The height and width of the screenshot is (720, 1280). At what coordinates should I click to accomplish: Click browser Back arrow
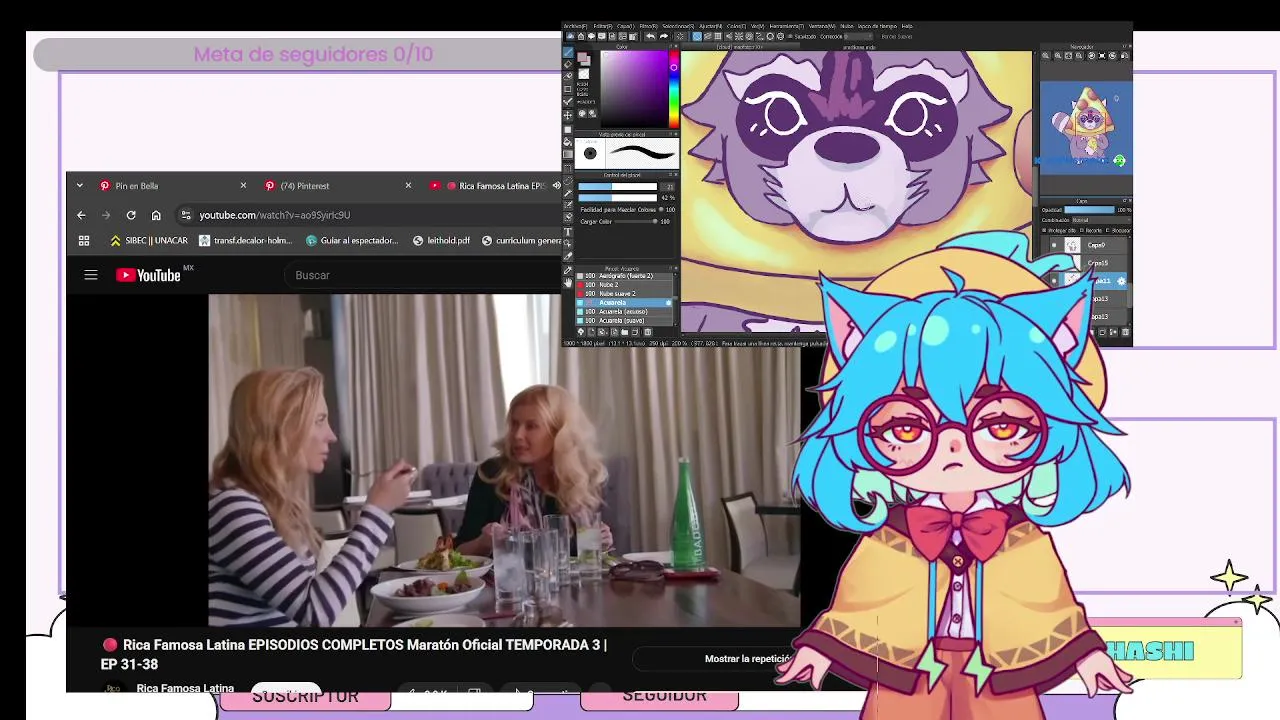(x=81, y=215)
